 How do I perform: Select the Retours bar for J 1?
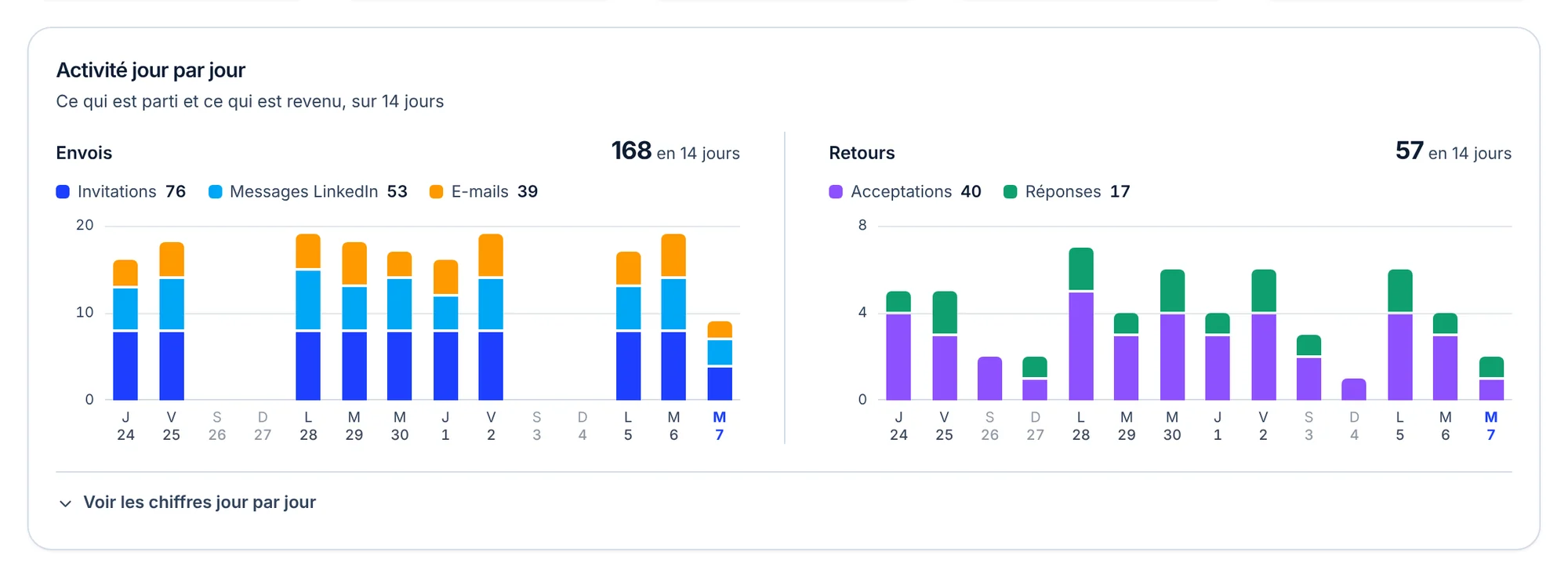tap(1218, 357)
